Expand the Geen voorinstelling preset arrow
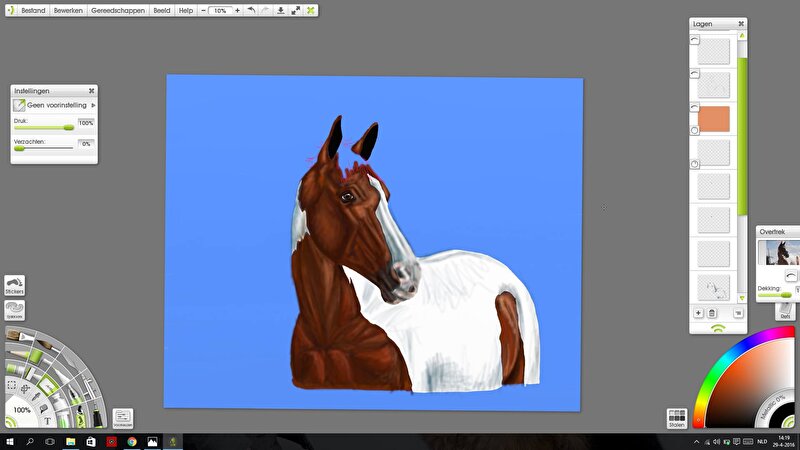The width and height of the screenshot is (800, 450). coord(93,104)
